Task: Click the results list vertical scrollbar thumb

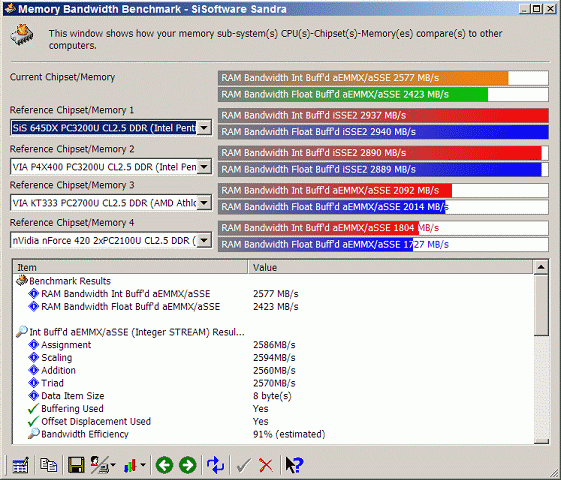Action: point(541,305)
